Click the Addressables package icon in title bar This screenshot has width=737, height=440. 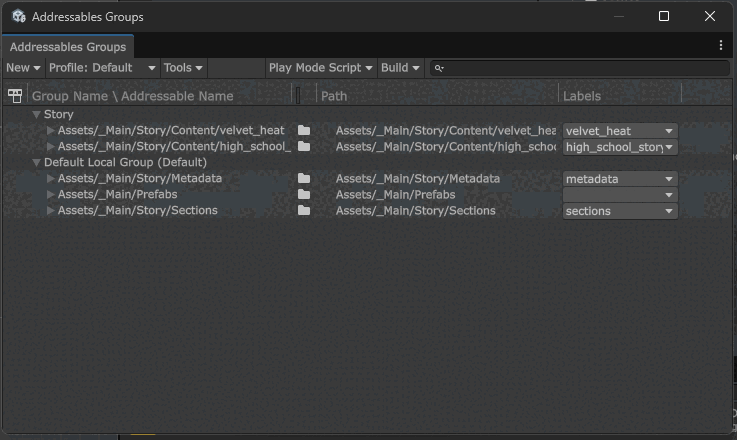(19, 16)
